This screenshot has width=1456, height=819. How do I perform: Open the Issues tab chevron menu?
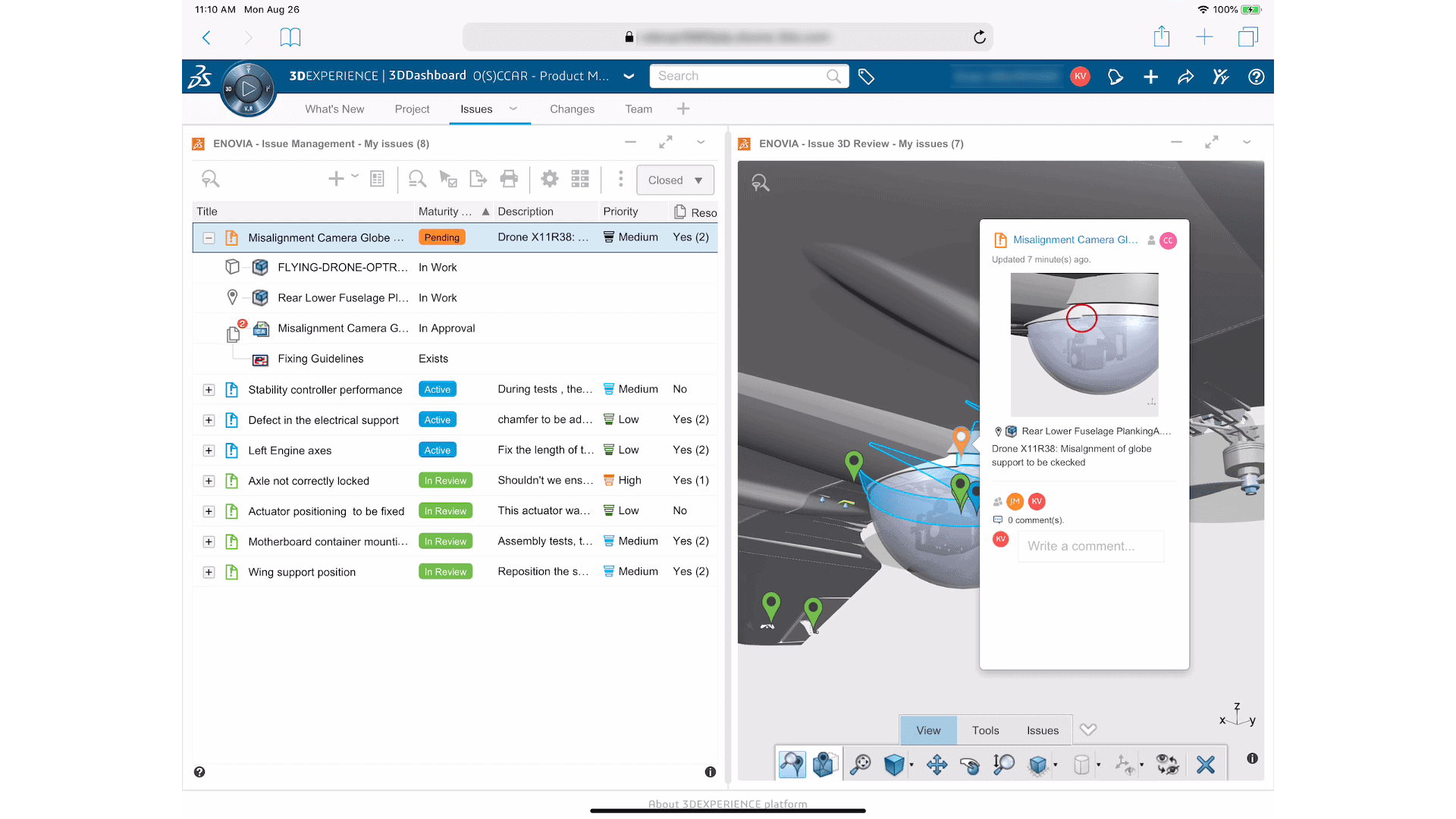513,108
